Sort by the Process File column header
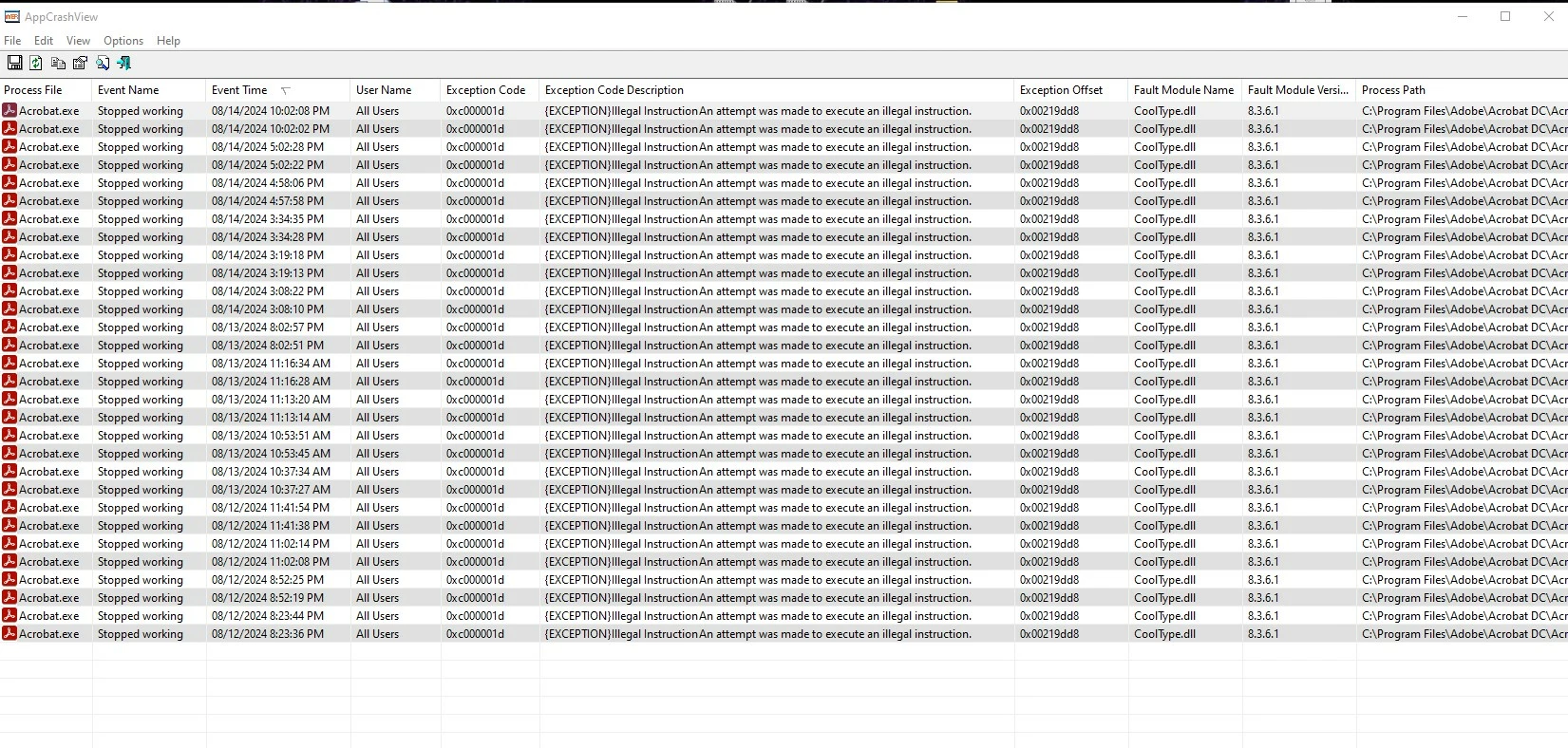The height and width of the screenshot is (748, 1568). point(46,90)
